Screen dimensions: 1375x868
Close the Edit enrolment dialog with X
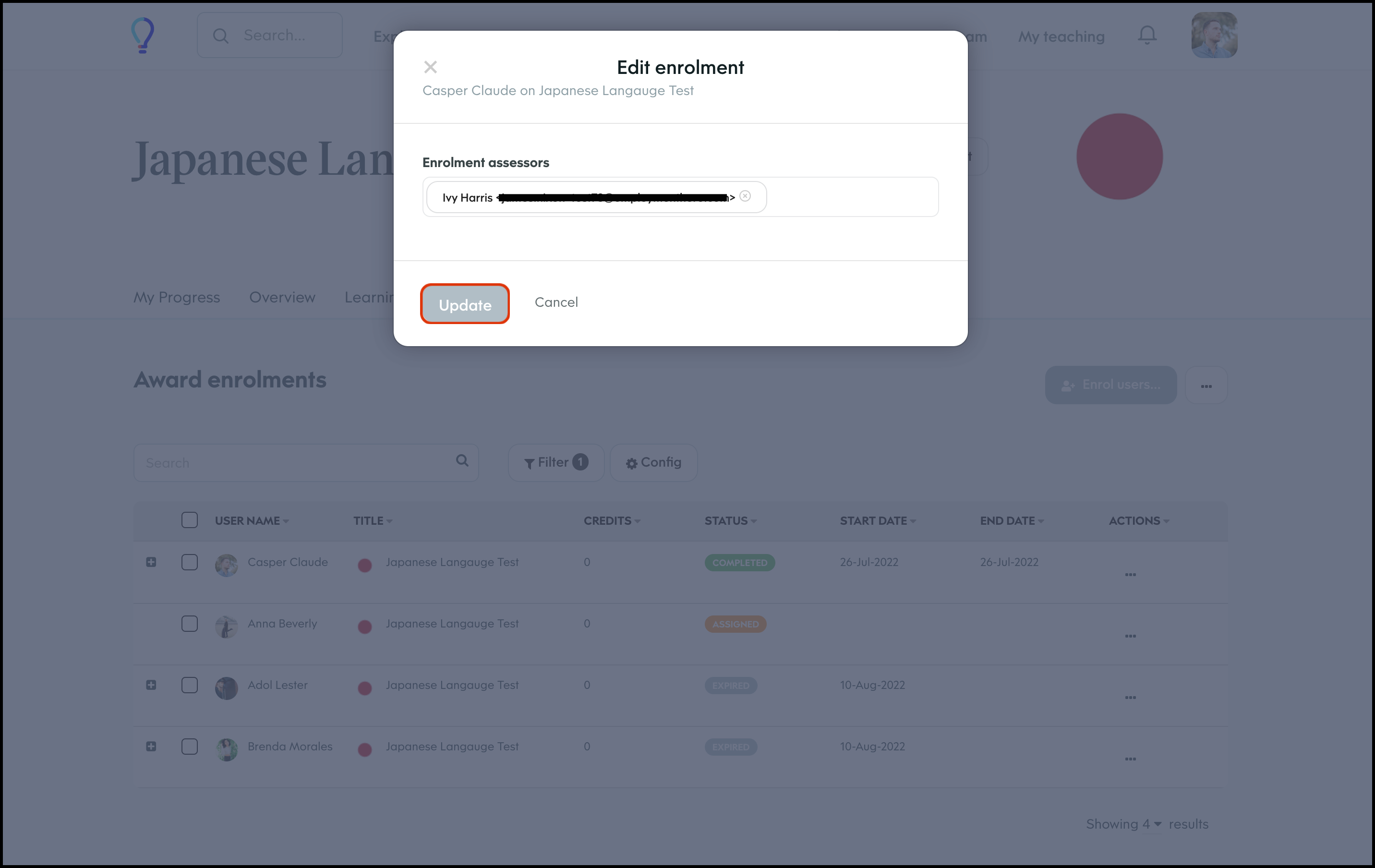(x=430, y=67)
